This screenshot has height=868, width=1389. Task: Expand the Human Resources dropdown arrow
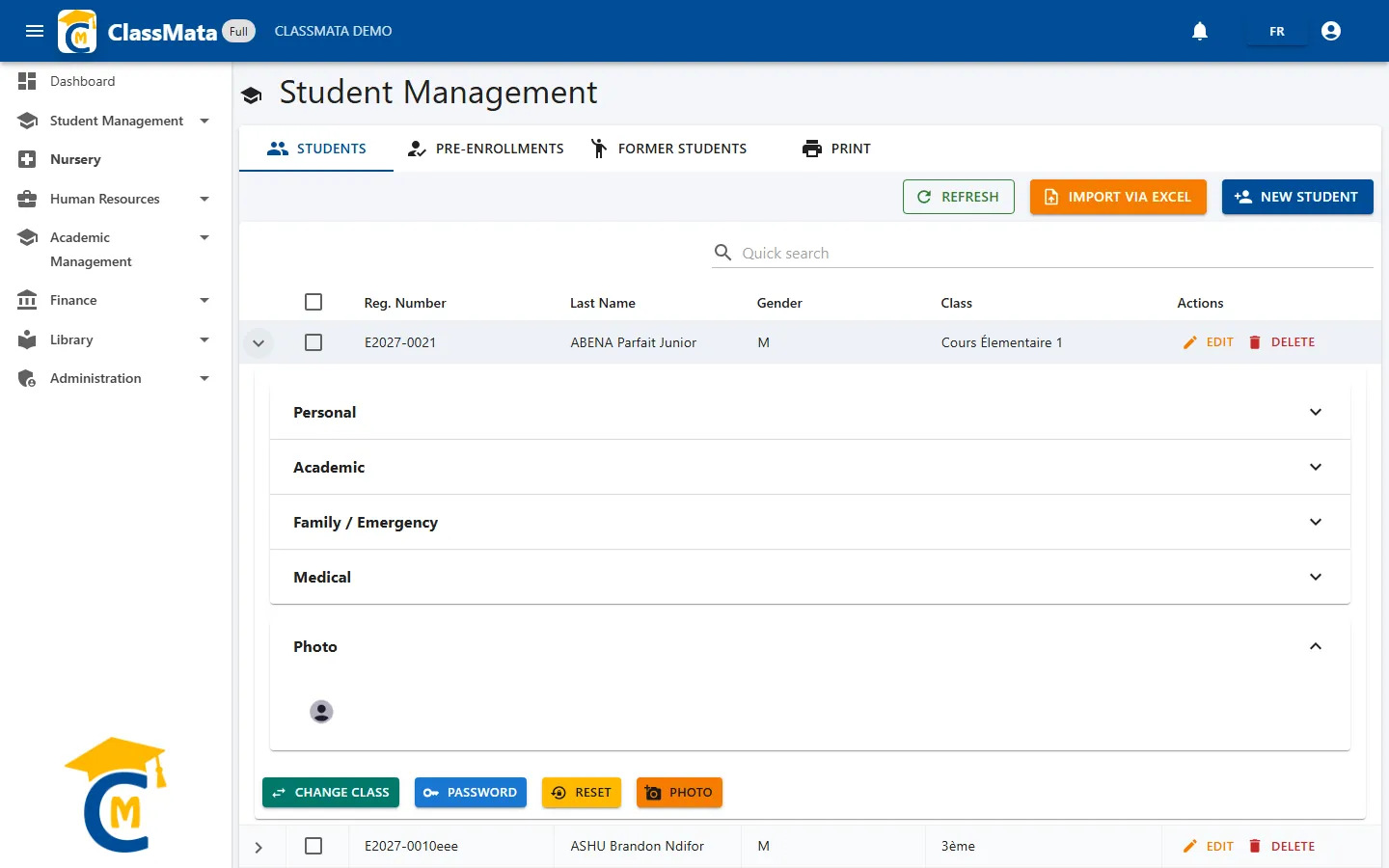[204, 199]
